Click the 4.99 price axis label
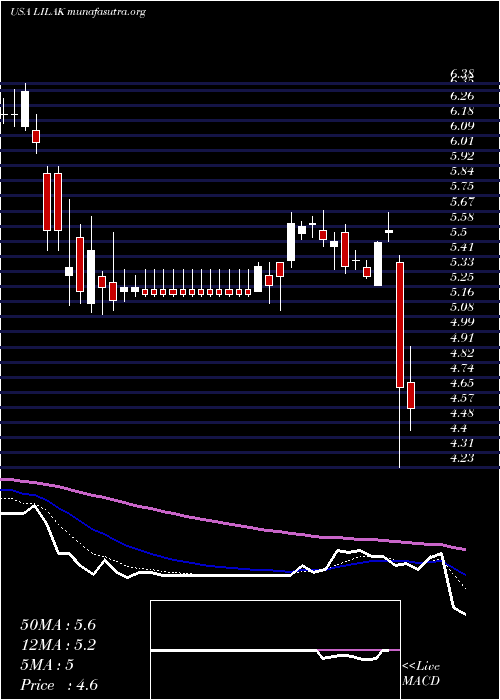The height and width of the screenshot is (700, 500). pyautogui.click(x=462, y=323)
